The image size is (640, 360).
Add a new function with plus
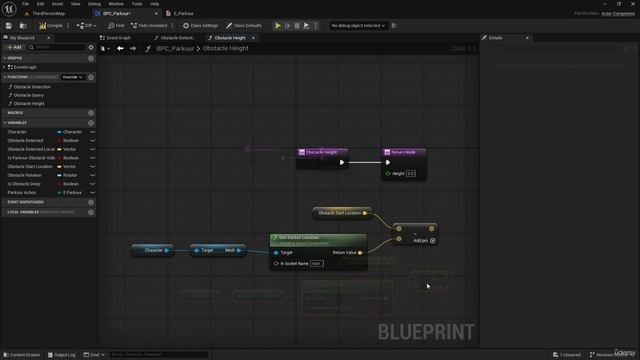pos(91,77)
